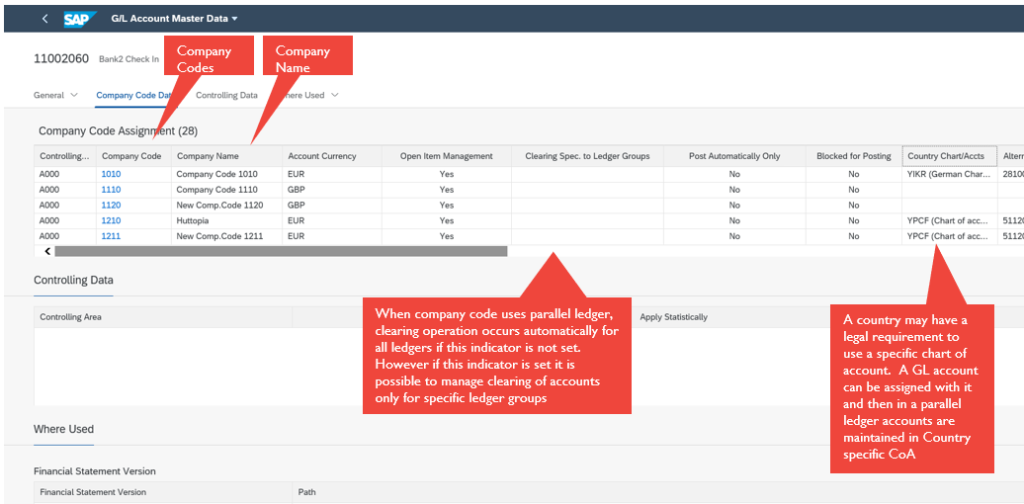Open company code 1210 link

(x=111, y=221)
